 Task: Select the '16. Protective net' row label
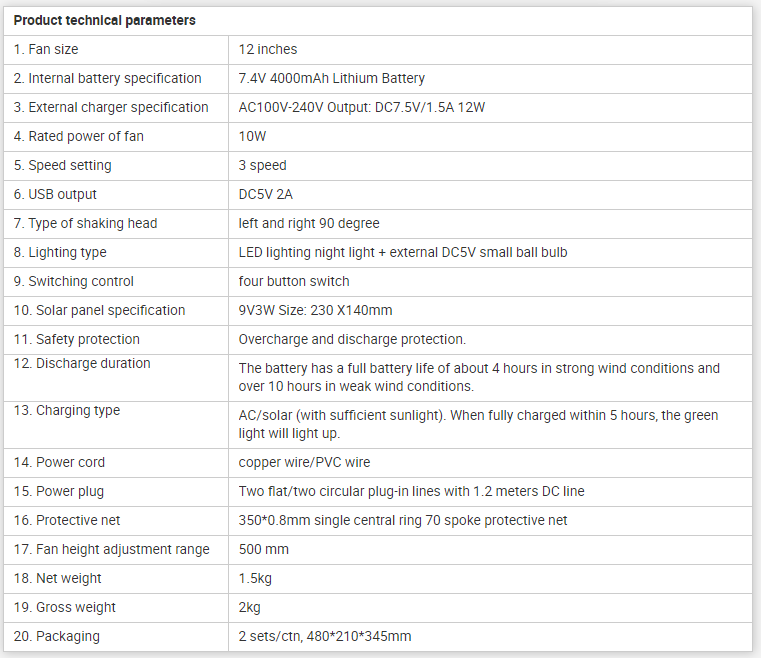coord(70,520)
